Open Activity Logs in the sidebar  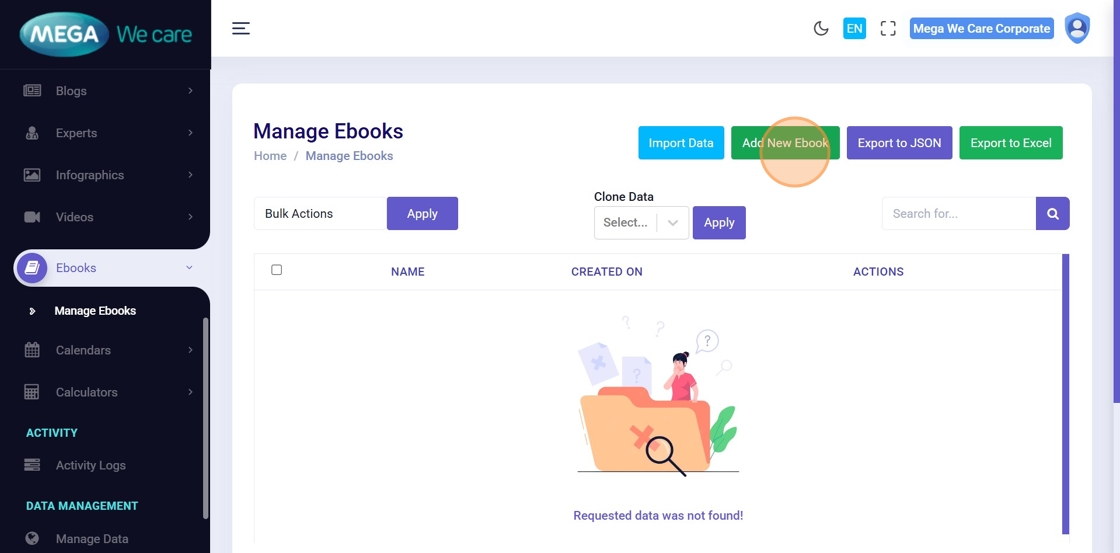(90, 465)
